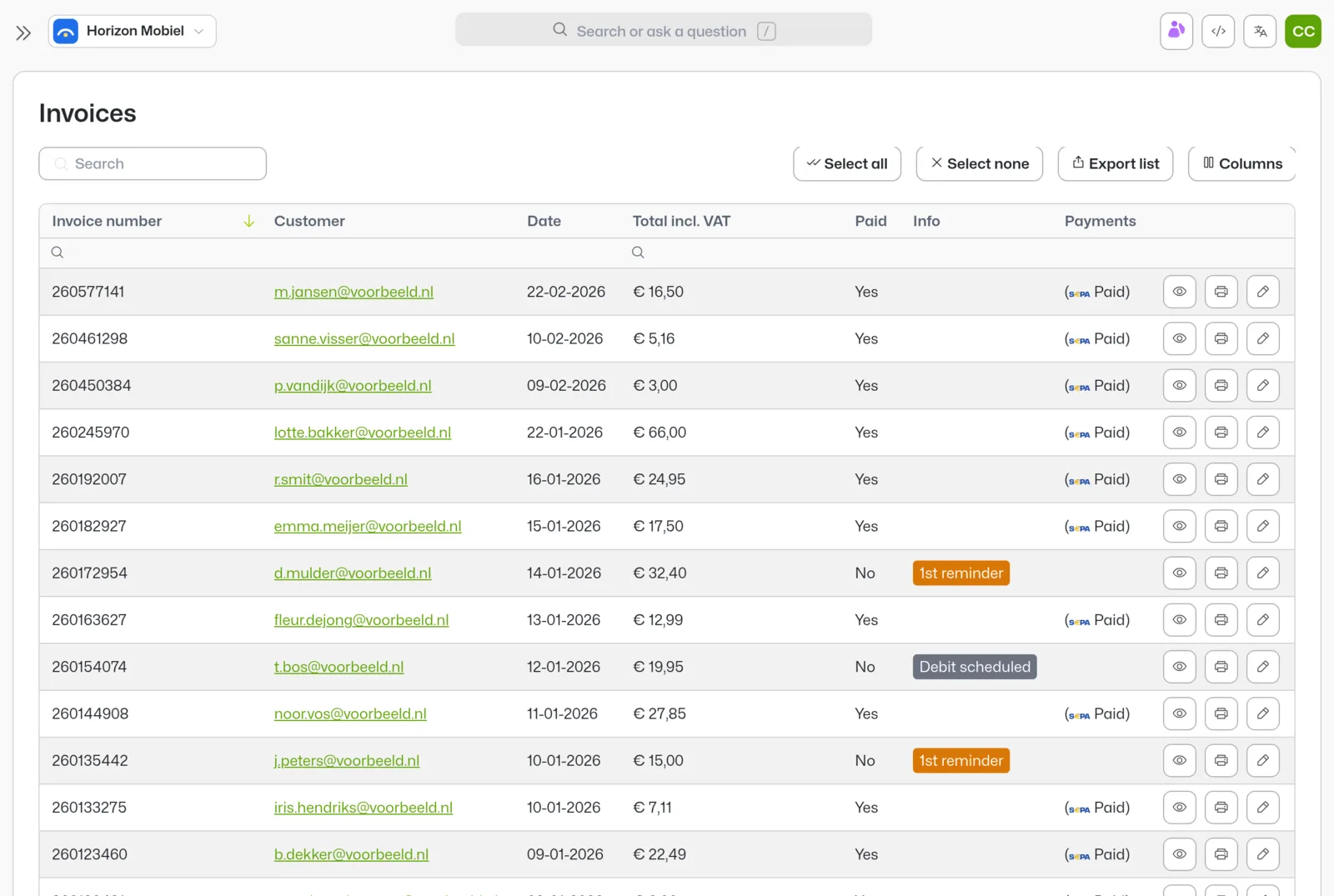Viewport: 1334px width, 896px height.
Task: Open the language translation icon
Action: tap(1260, 31)
